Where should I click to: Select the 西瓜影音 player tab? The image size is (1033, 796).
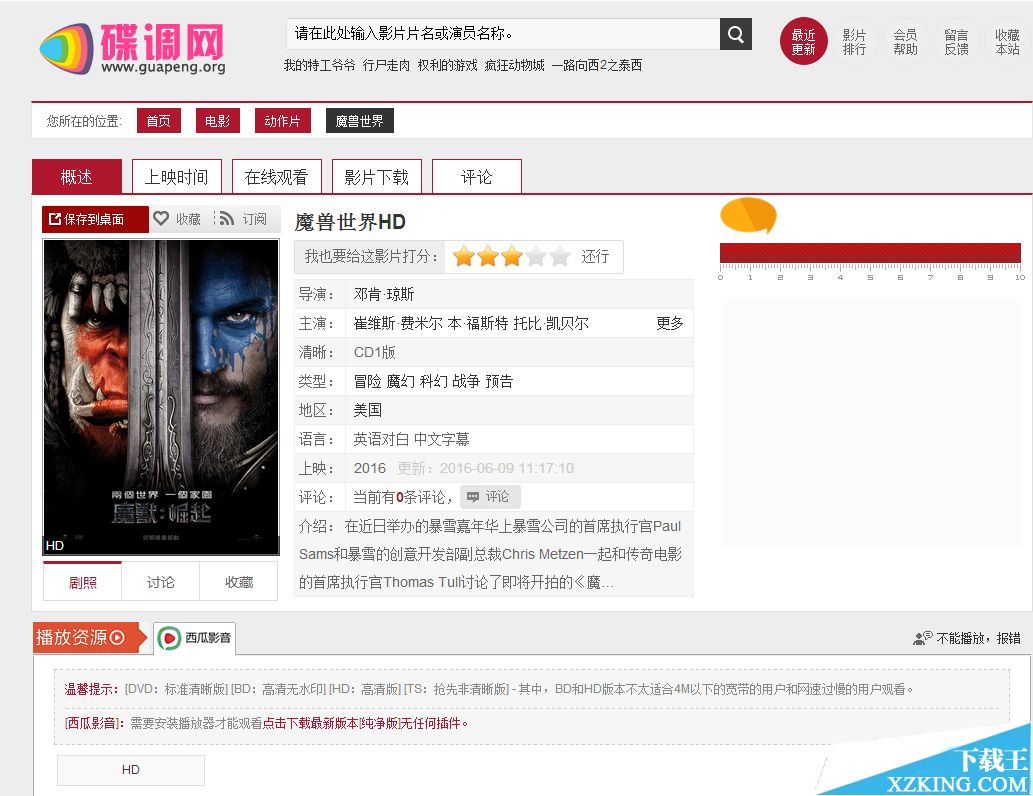pos(194,638)
